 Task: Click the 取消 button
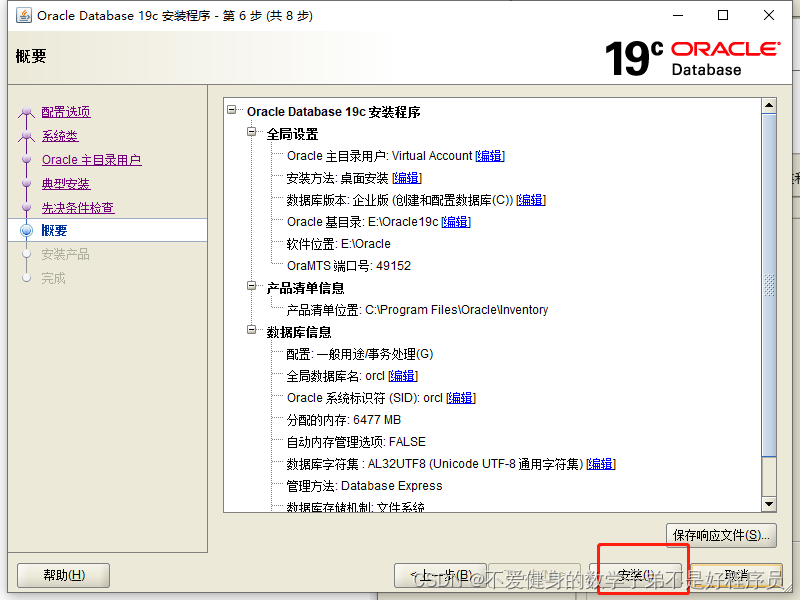(737, 576)
